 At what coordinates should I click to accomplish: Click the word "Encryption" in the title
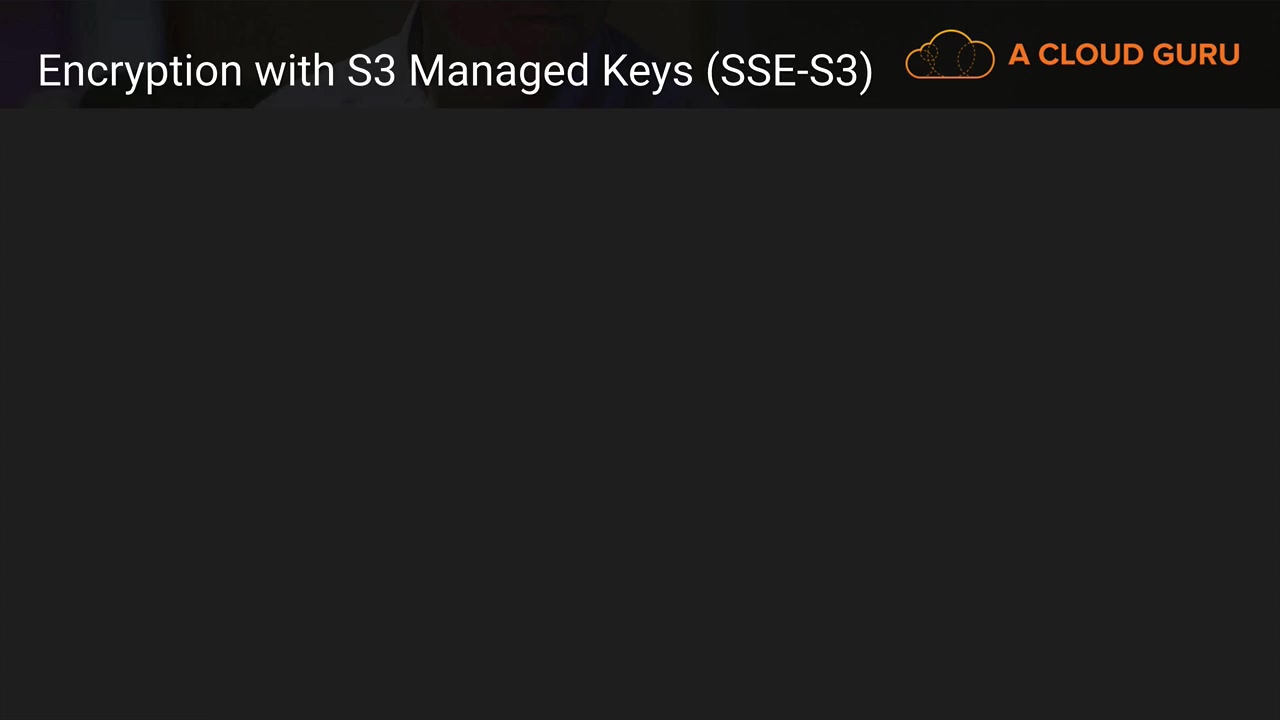click(x=139, y=72)
